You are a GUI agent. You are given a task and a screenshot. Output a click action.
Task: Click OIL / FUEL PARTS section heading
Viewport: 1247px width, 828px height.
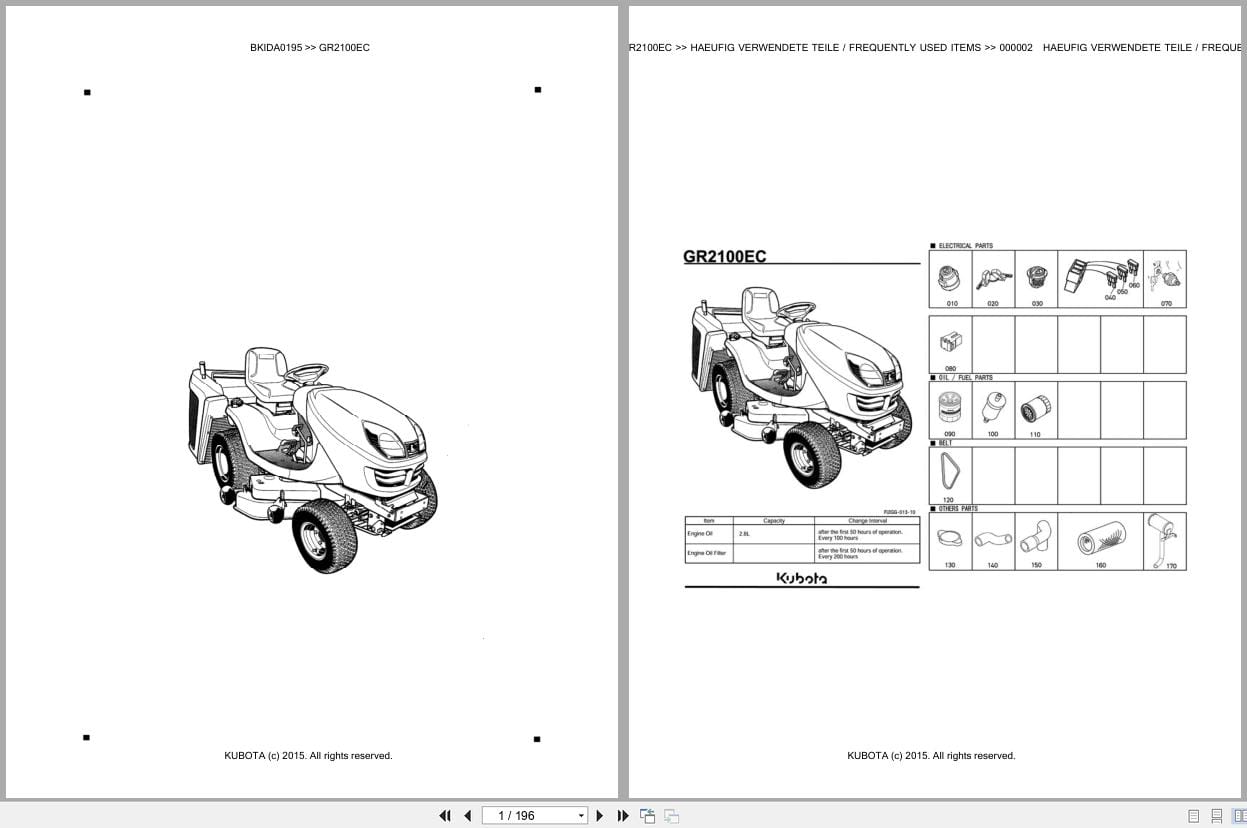coord(965,378)
